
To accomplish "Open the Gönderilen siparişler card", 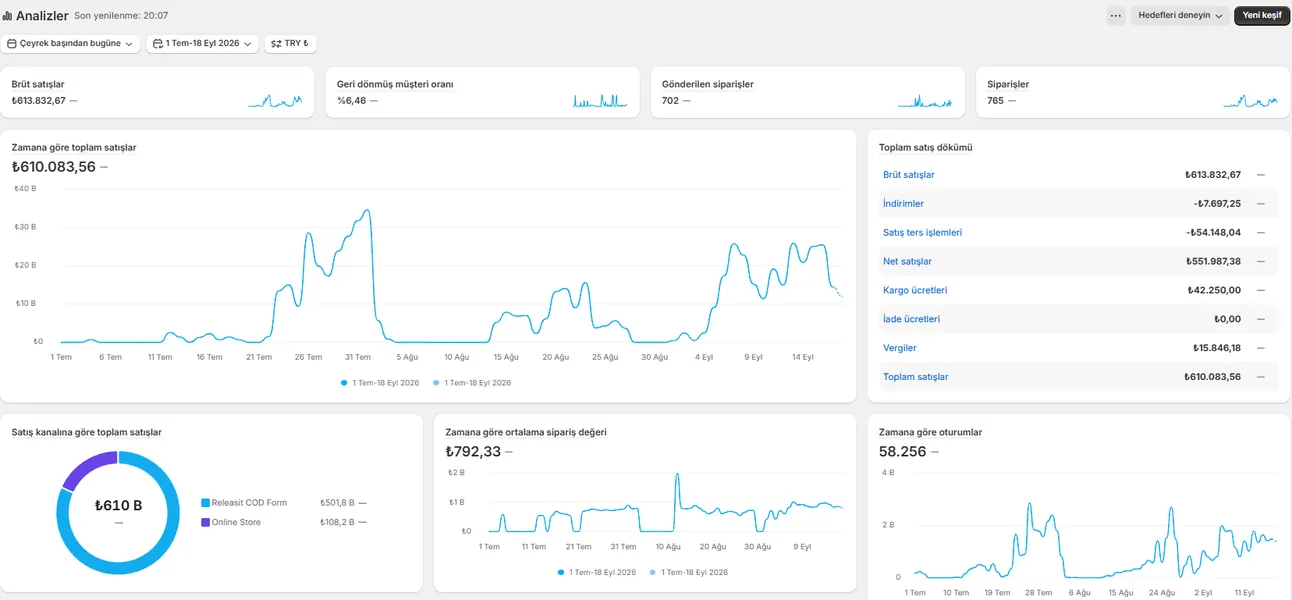I will [807, 92].
